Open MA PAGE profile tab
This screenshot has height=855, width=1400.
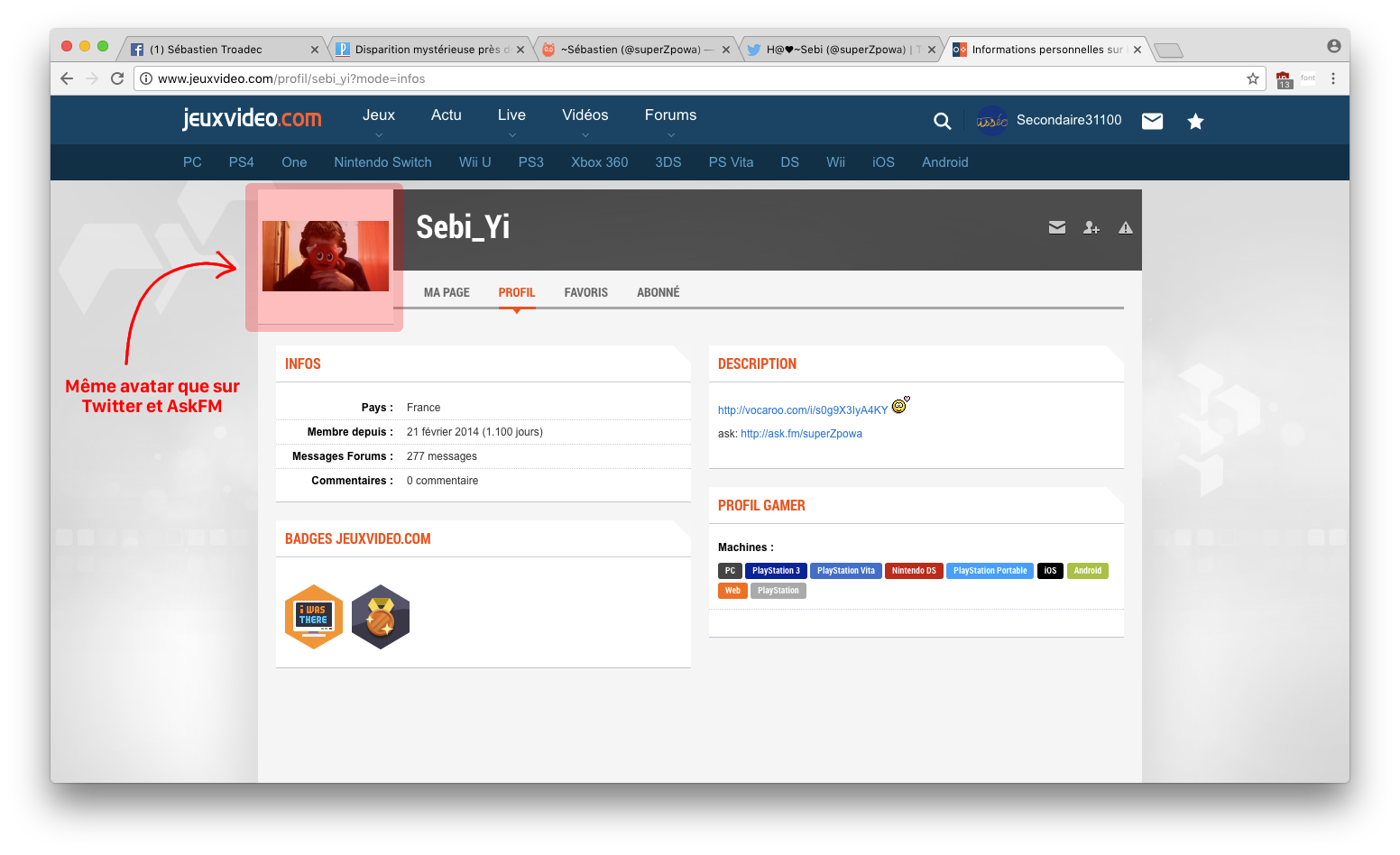447,292
